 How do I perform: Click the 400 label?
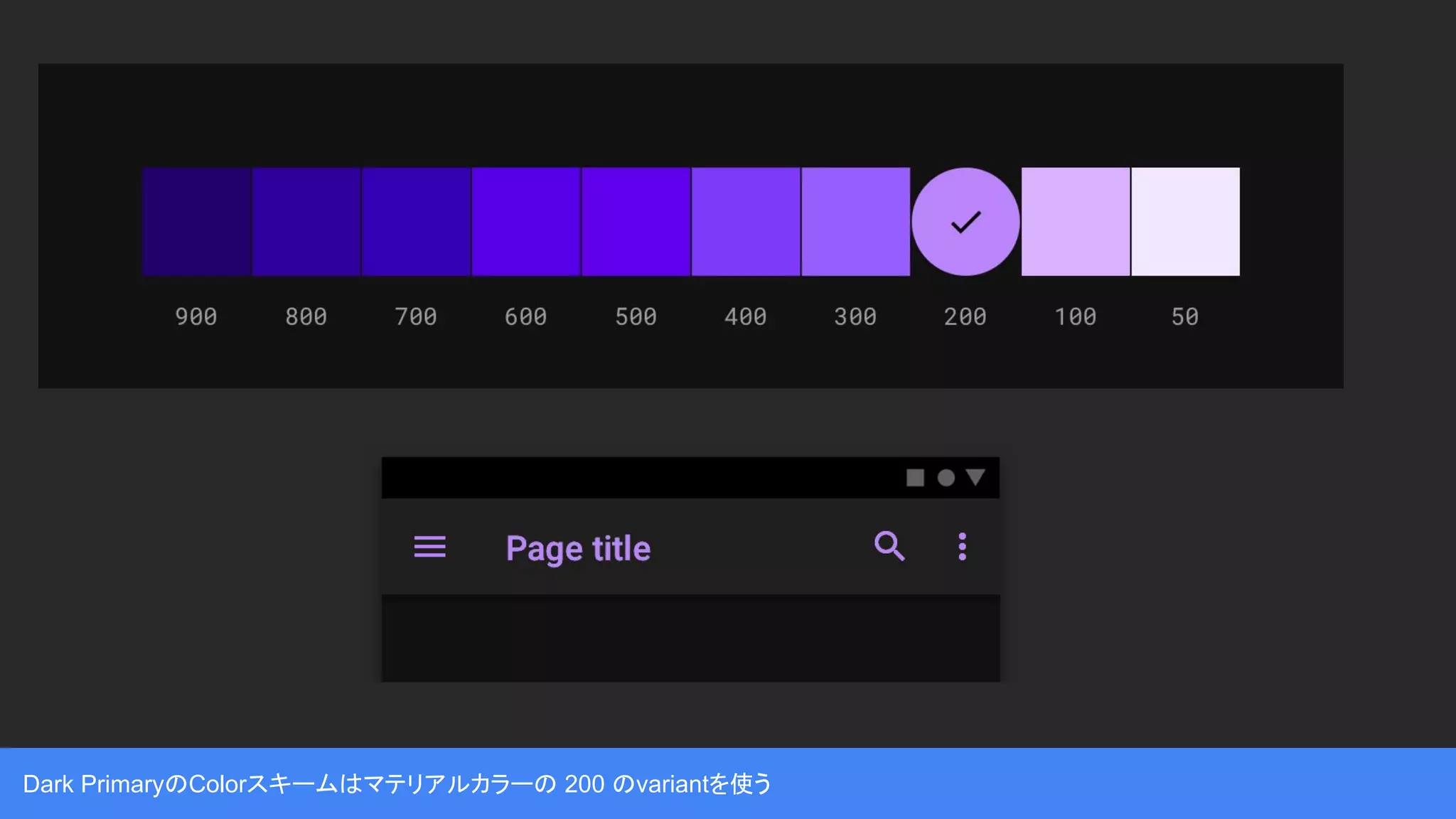click(x=746, y=316)
